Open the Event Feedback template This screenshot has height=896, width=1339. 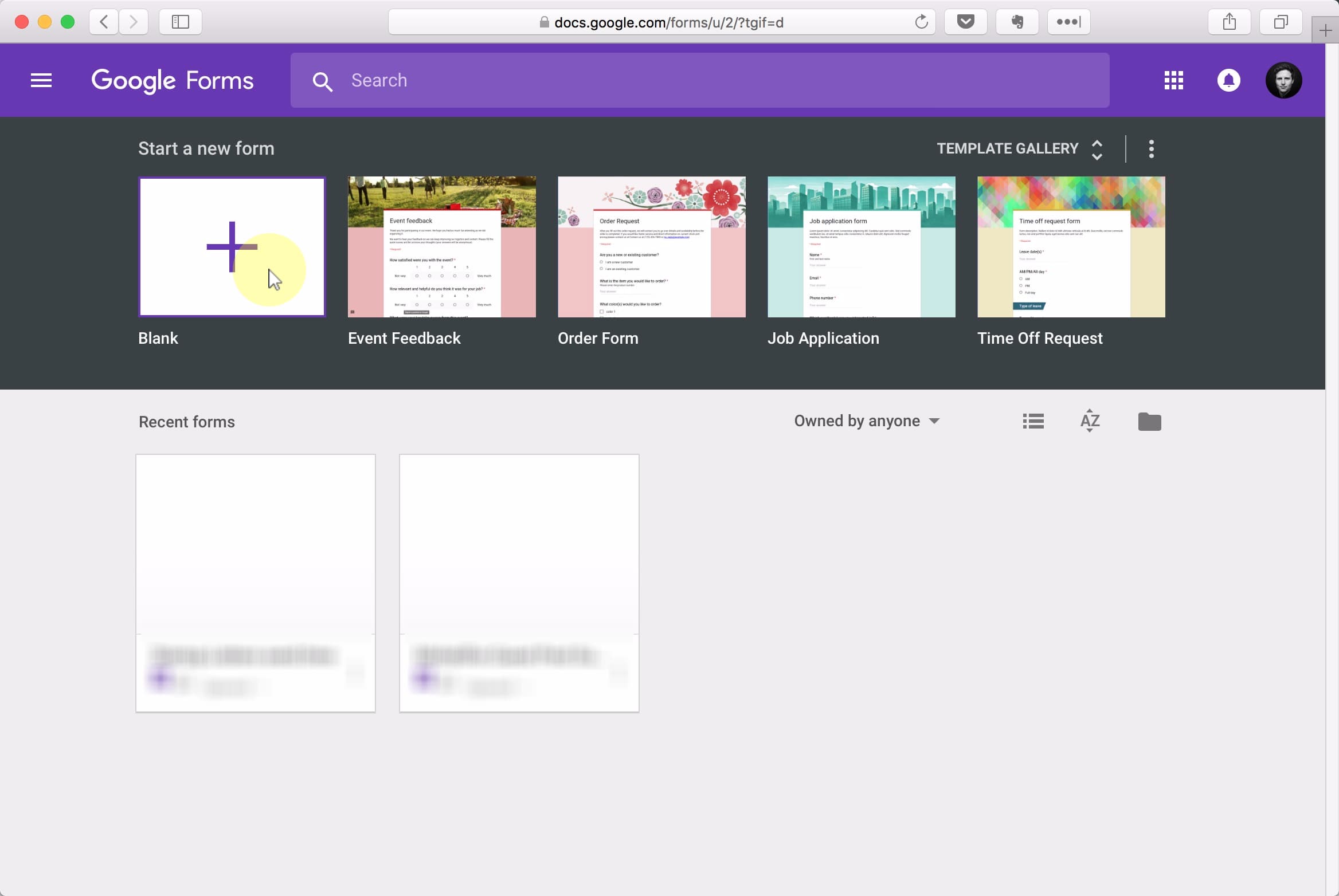coord(441,247)
